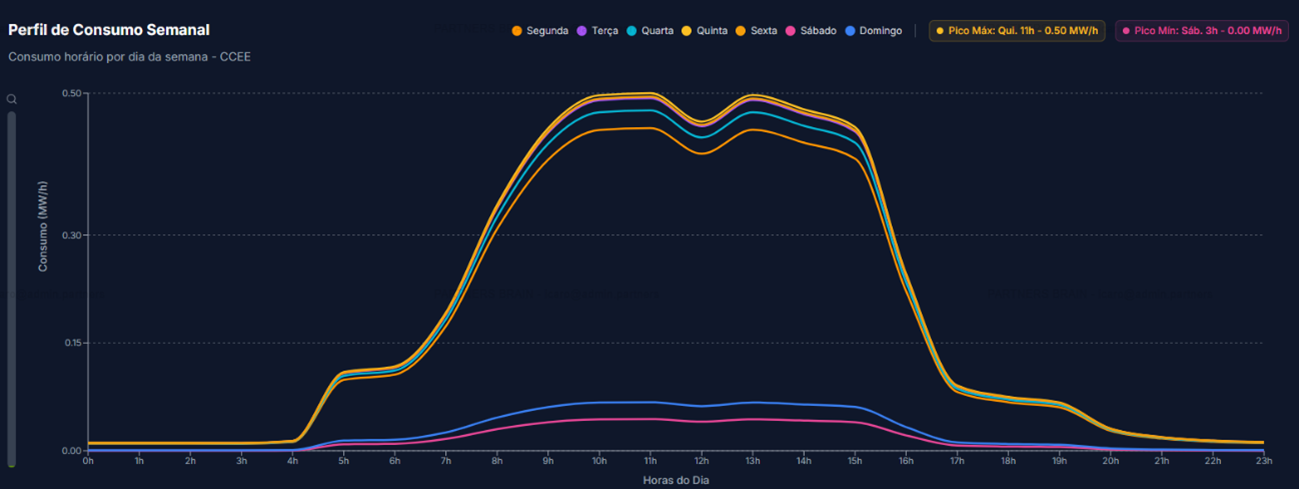Click the subtitle mentioning CCEE
Screen dimensions: 1299x489
129,57
